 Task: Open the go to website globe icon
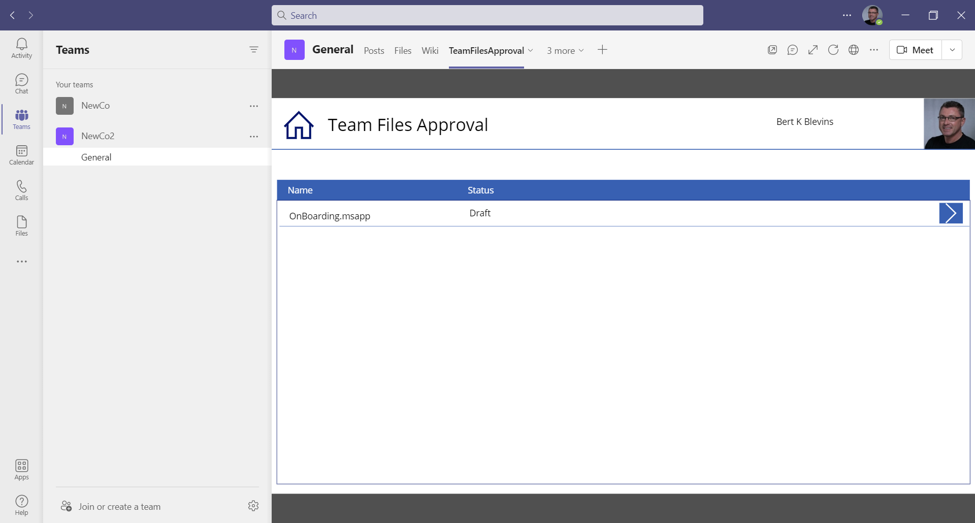853,50
